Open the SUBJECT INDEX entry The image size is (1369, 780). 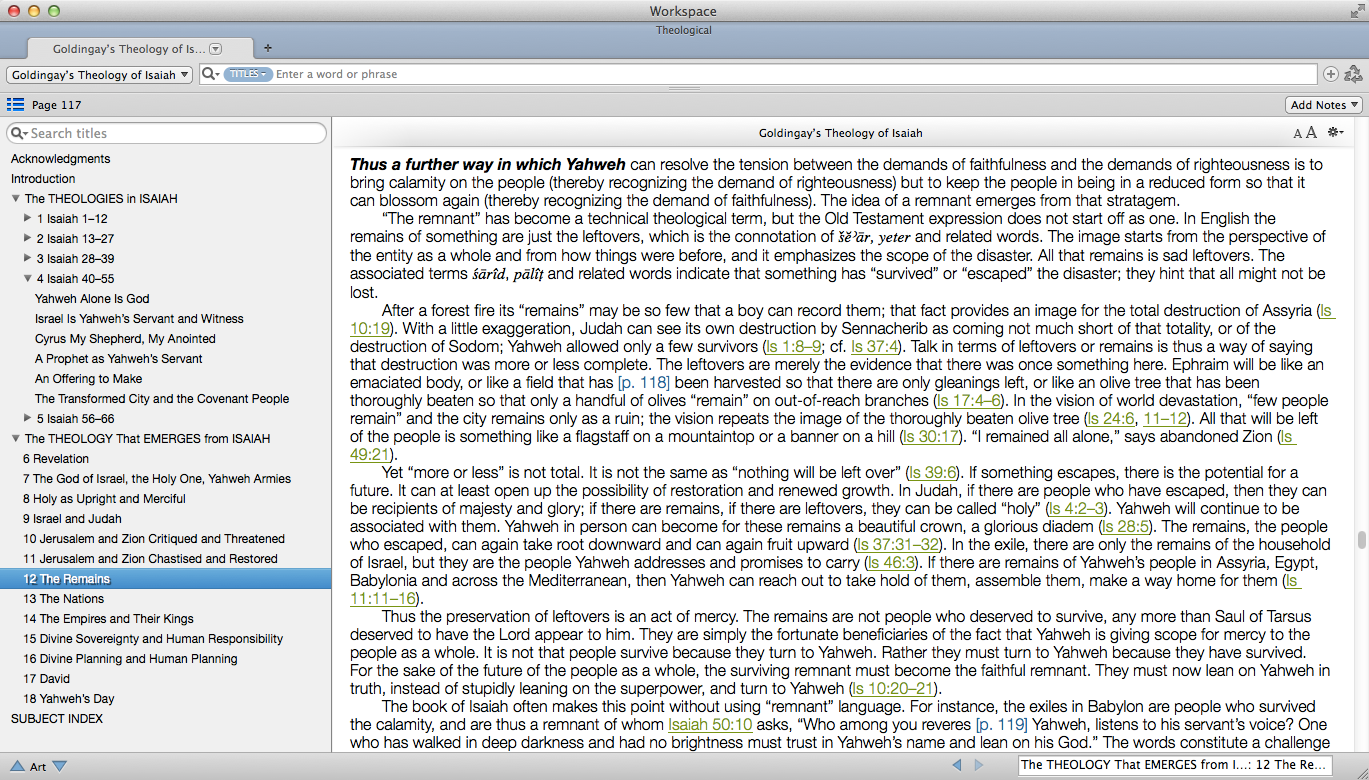pos(57,719)
